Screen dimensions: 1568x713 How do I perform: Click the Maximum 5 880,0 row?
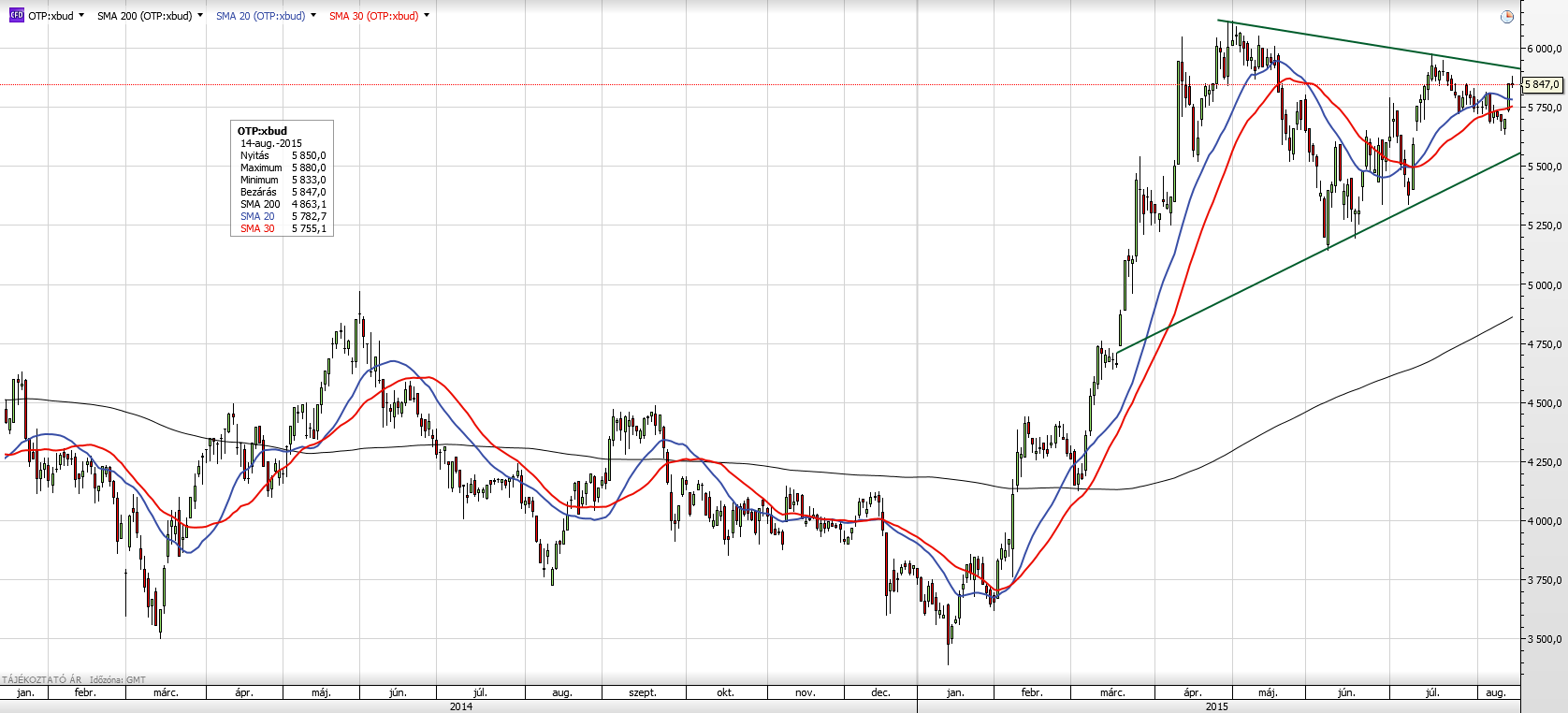tap(283, 167)
